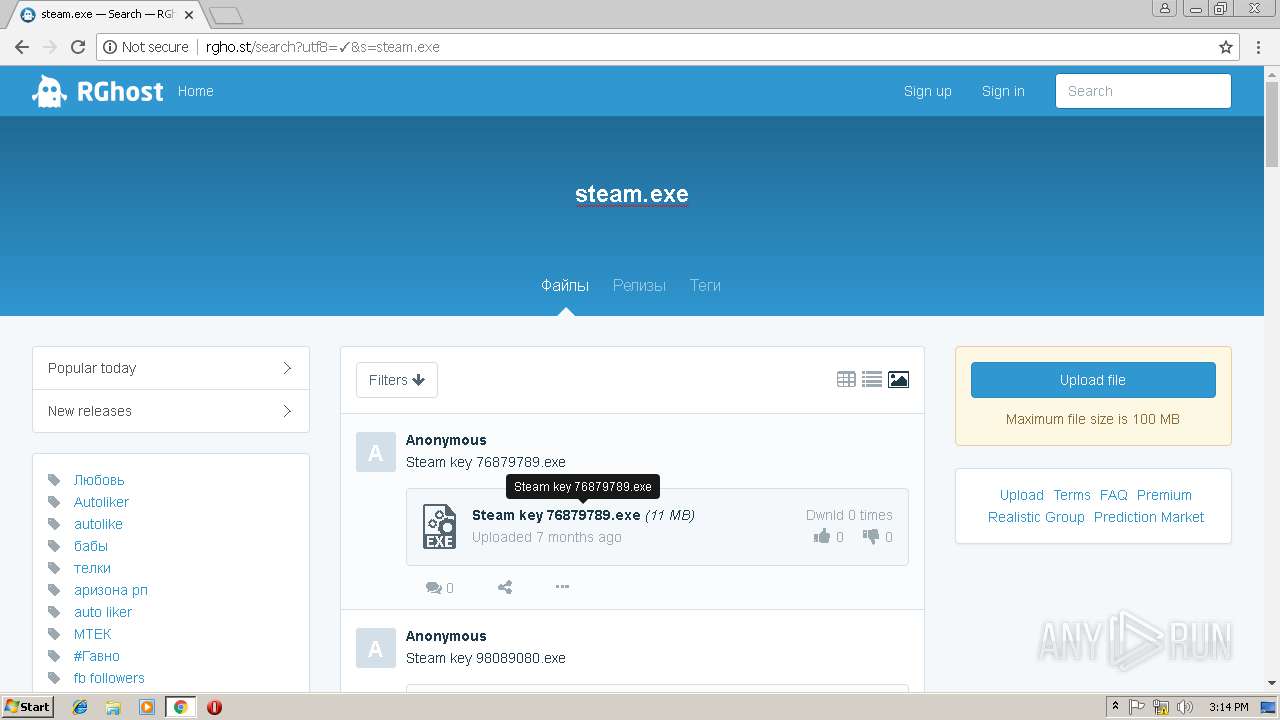Open the Premium link
This screenshot has height=720, width=1280.
(x=1164, y=495)
